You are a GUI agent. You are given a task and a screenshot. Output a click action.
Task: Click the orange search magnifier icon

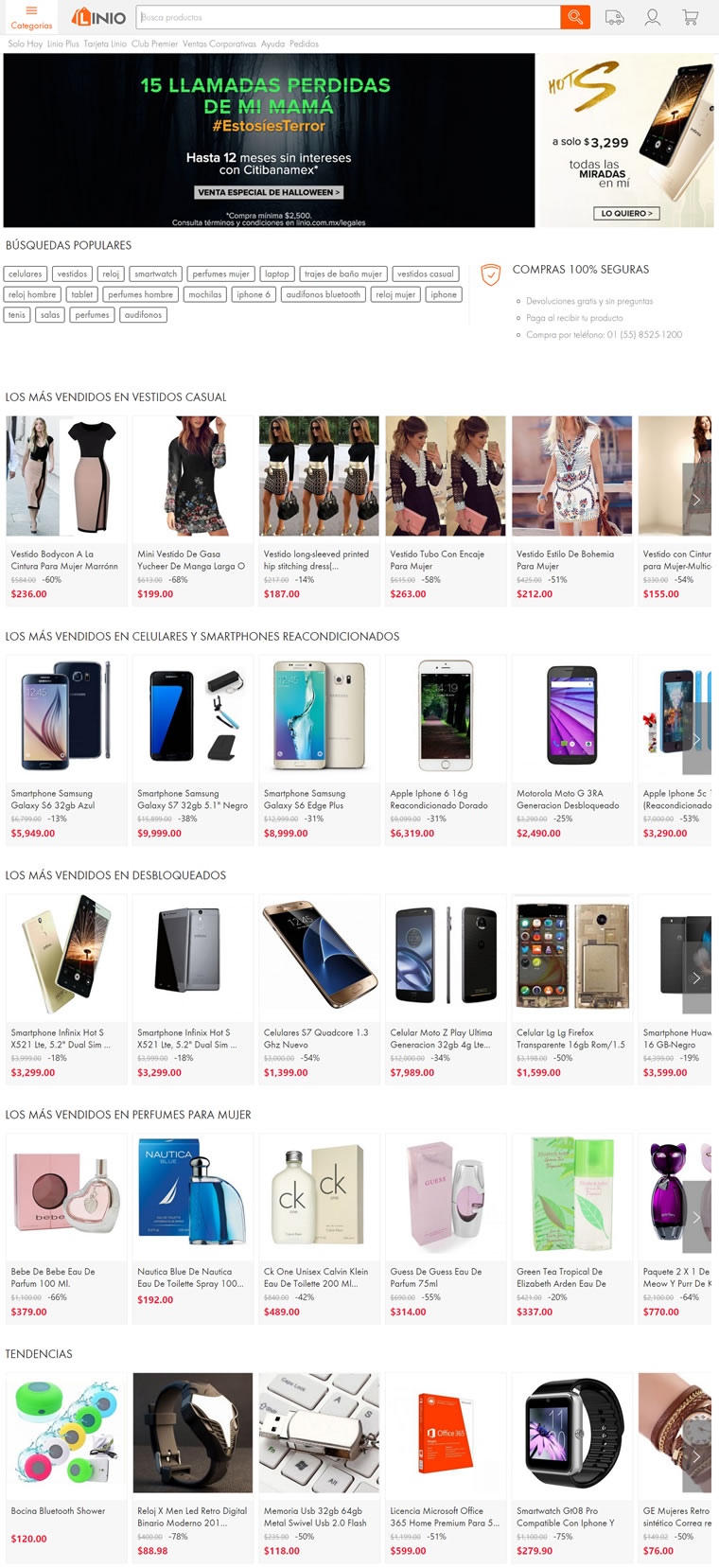575,17
